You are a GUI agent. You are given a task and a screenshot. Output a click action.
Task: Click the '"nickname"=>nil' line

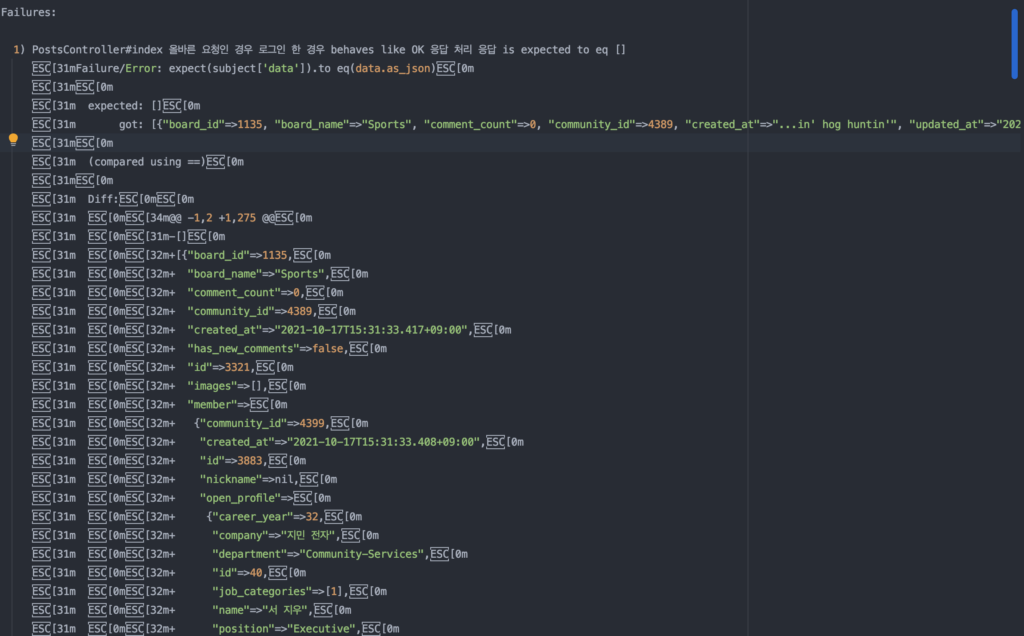pos(184,480)
